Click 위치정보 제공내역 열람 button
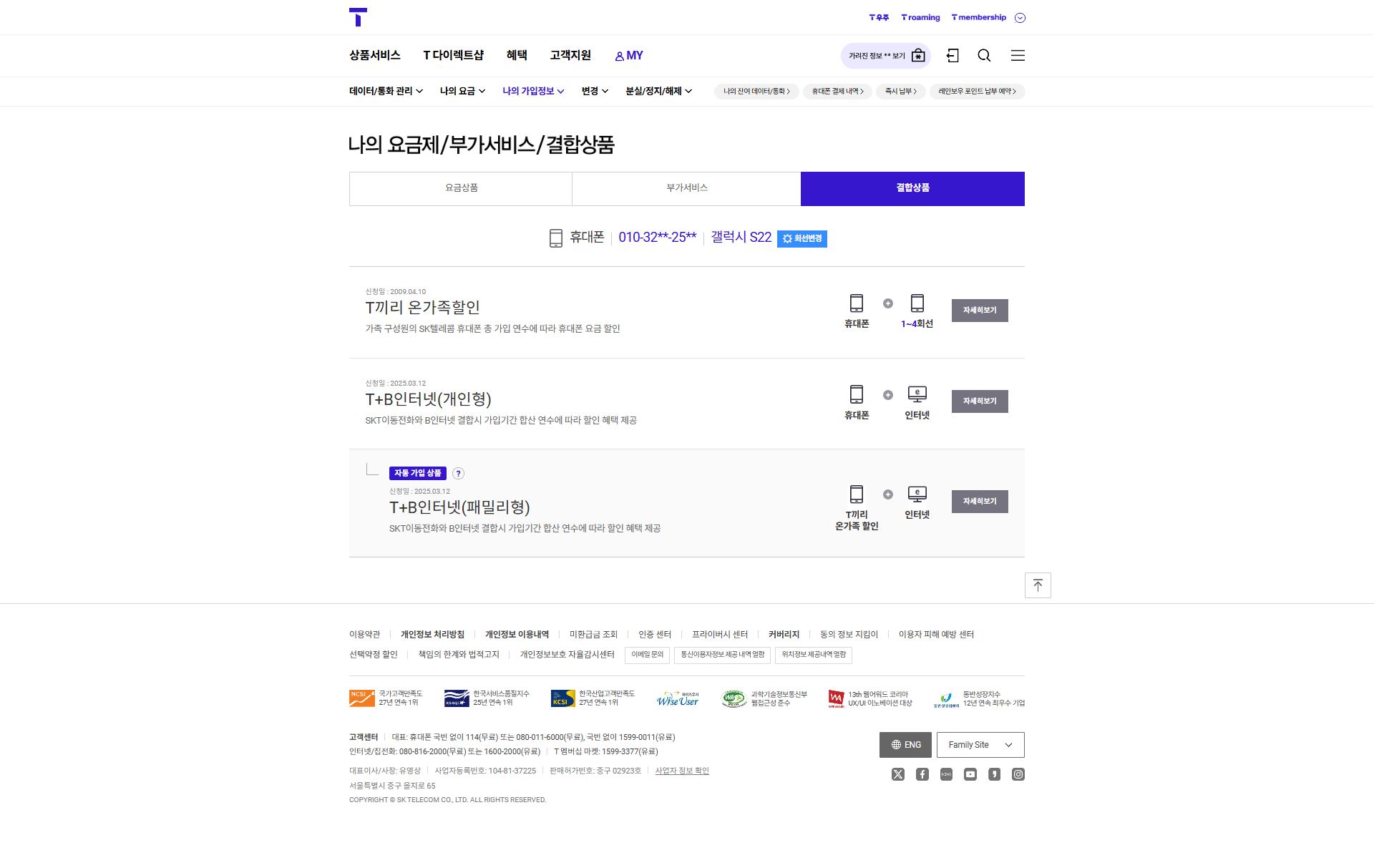This screenshot has height=868, width=1374. pyautogui.click(x=814, y=655)
